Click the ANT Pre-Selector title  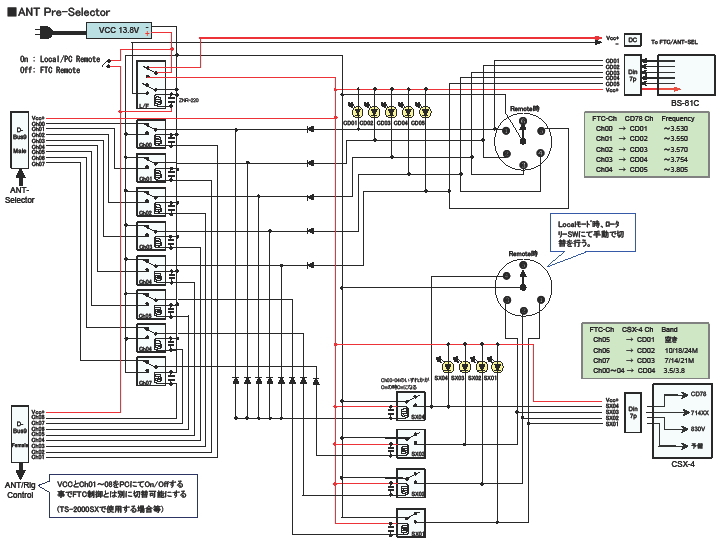[x=59, y=12]
